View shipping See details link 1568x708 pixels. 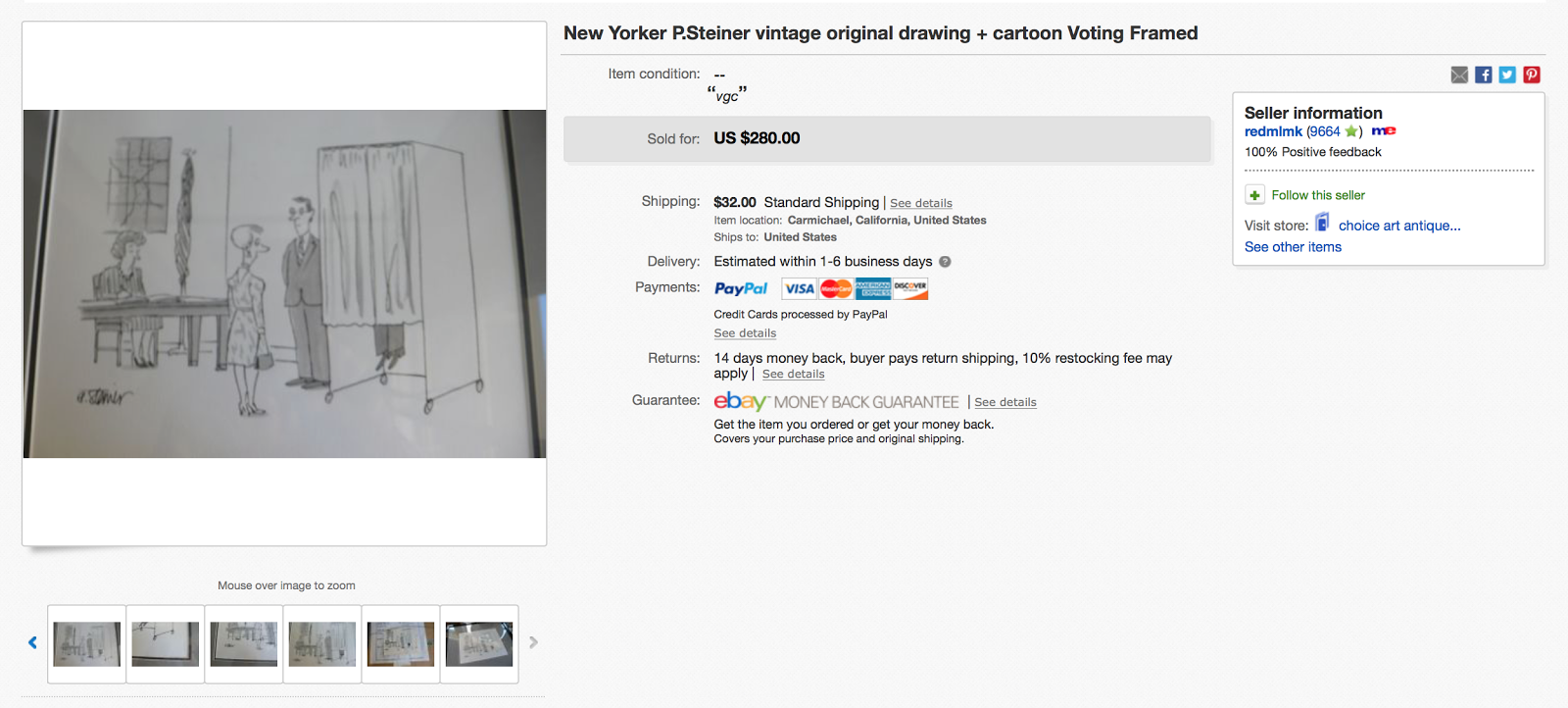[x=921, y=203]
